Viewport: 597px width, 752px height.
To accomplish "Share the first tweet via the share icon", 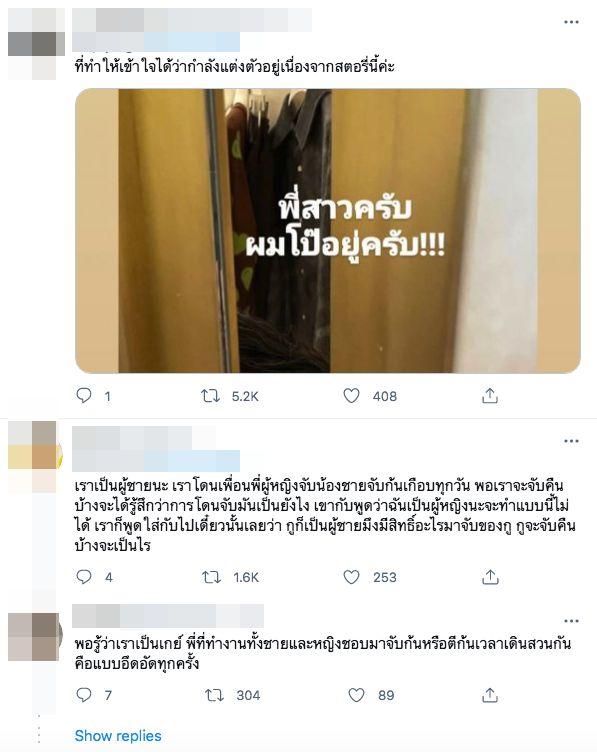I will pyautogui.click(x=490, y=396).
